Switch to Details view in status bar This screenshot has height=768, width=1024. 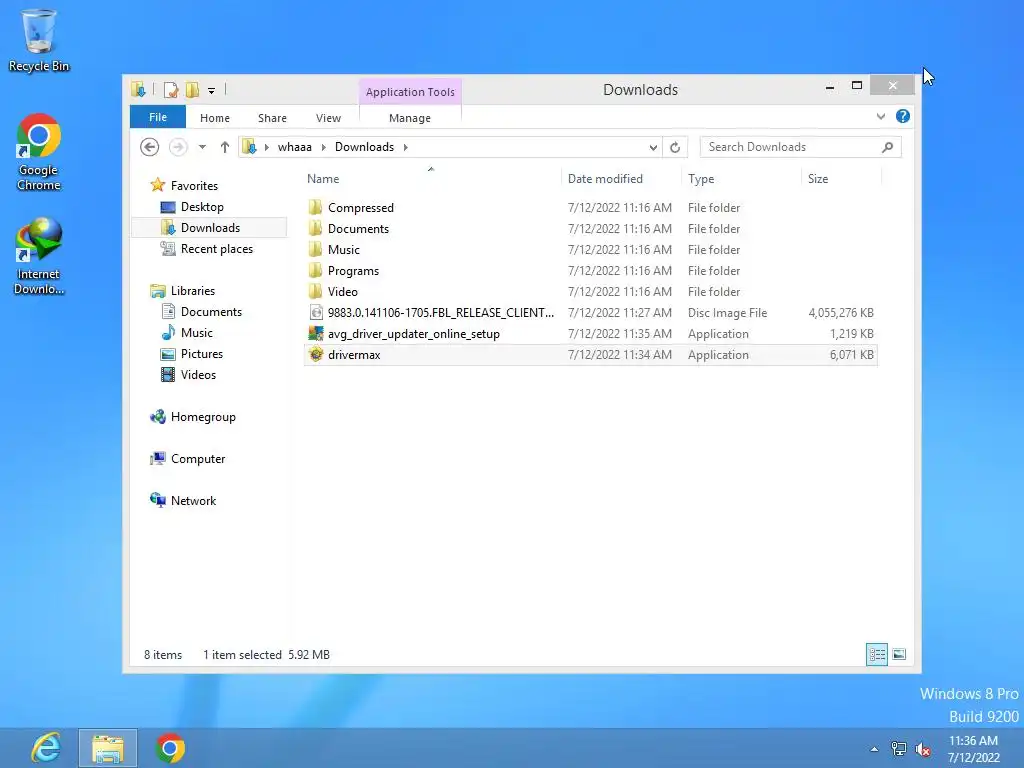pyautogui.click(x=876, y=654)
